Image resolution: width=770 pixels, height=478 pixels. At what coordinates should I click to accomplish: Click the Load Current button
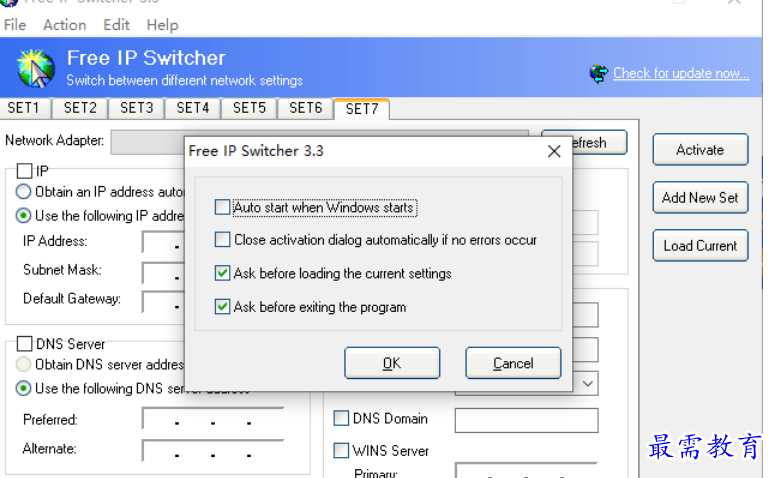coord(700,246)
